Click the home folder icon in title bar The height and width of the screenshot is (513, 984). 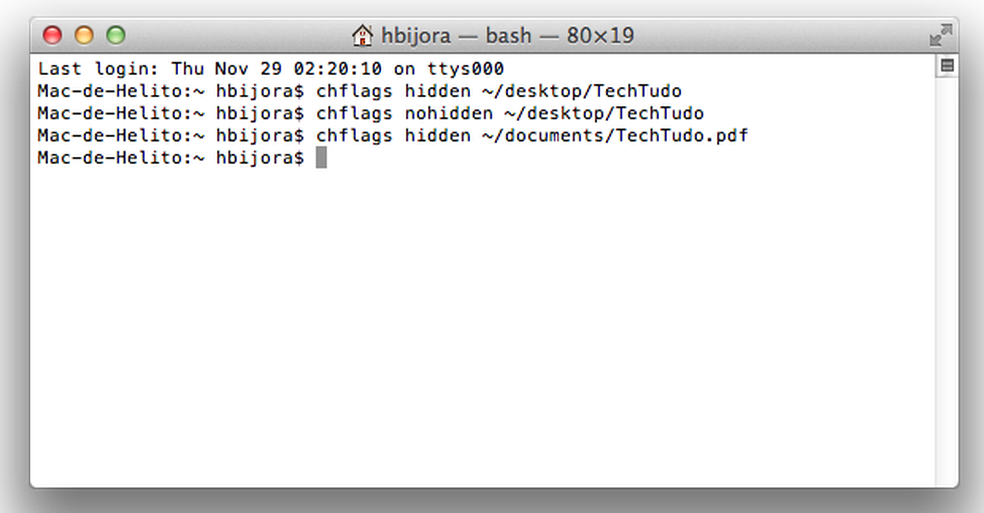362,36
